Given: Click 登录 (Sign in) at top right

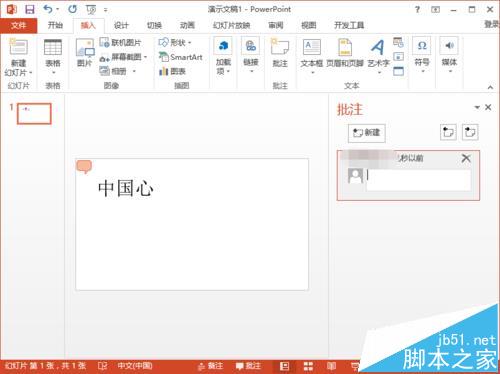Looking at the screenshot, I should [x=492, y=24].
